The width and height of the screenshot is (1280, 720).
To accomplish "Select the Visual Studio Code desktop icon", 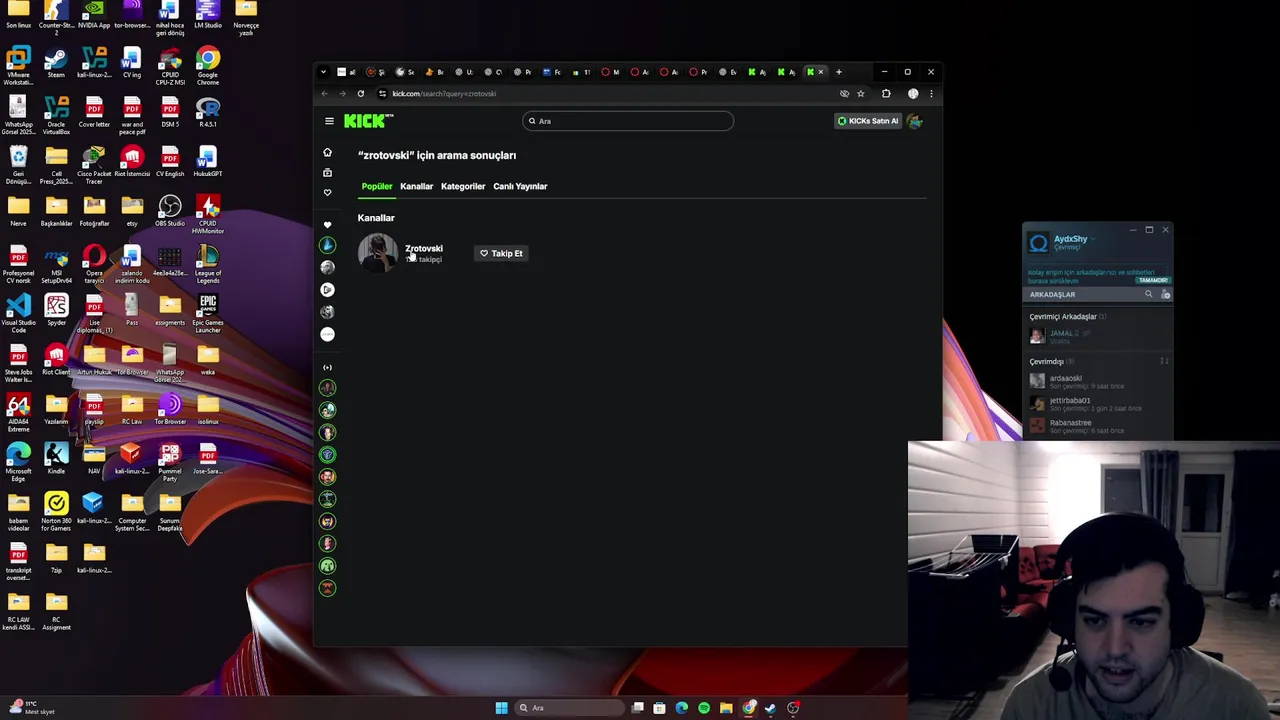I will 18,312.
